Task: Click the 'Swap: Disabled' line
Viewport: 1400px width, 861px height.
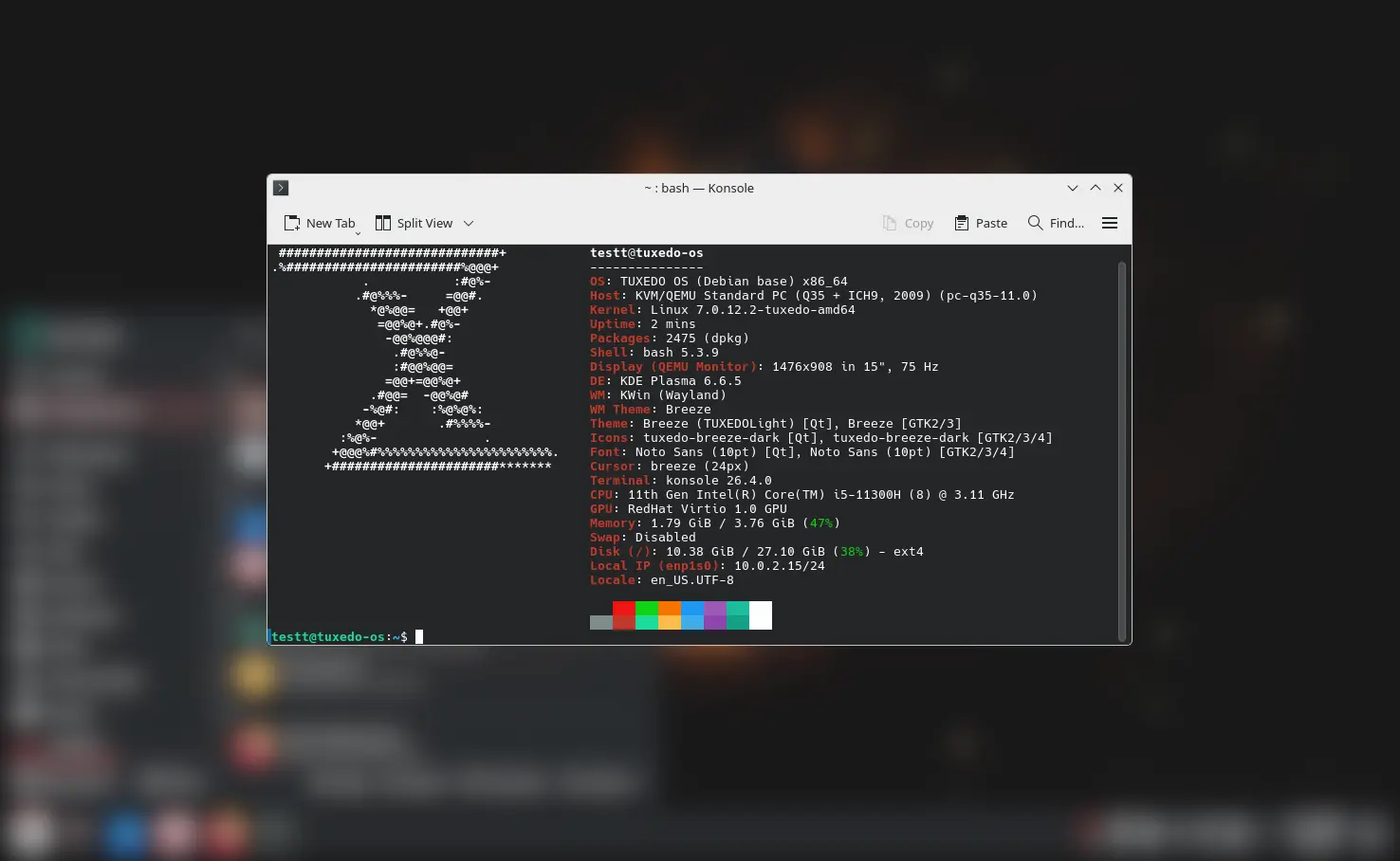Action: pos(643,538)
